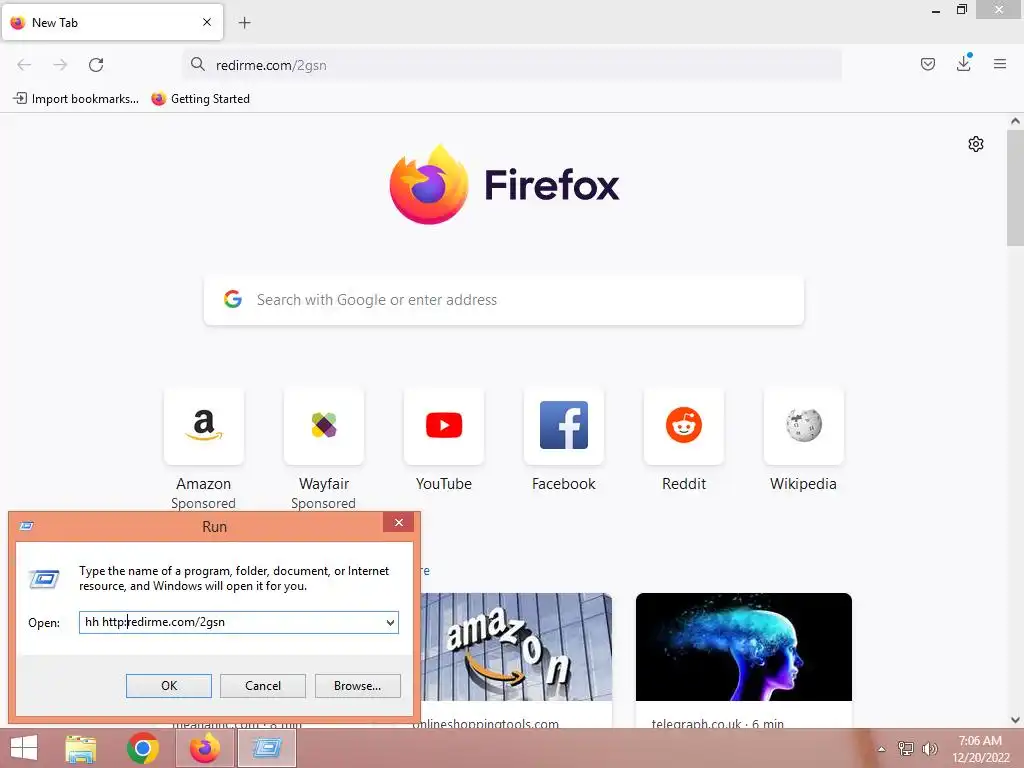Show hidden system tray icons
Screen dimensions: 1024x768
[881, 749]
